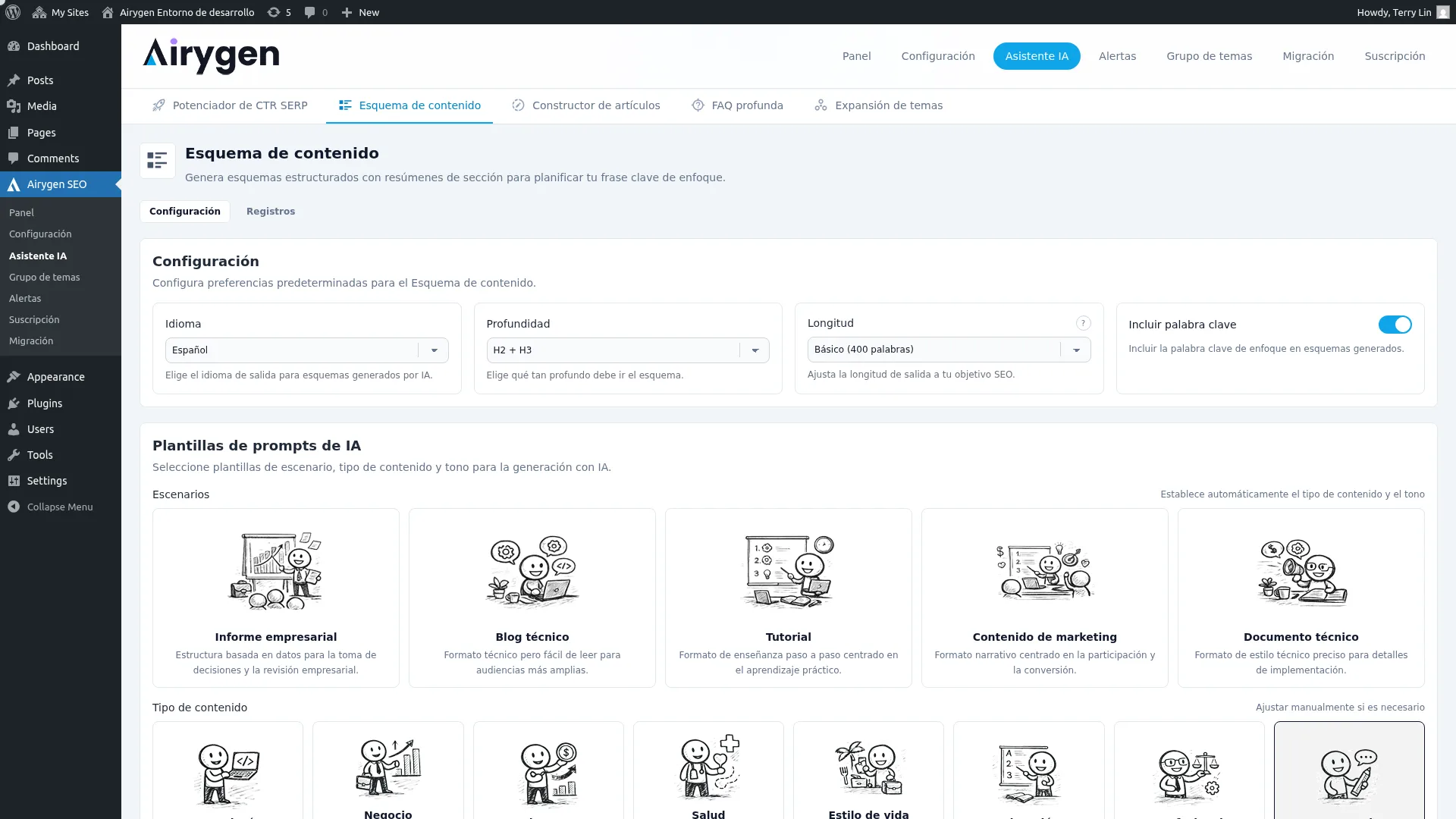
Task: Click the Esquema de contenido heading icon
Action: click(x=158, y=161)
